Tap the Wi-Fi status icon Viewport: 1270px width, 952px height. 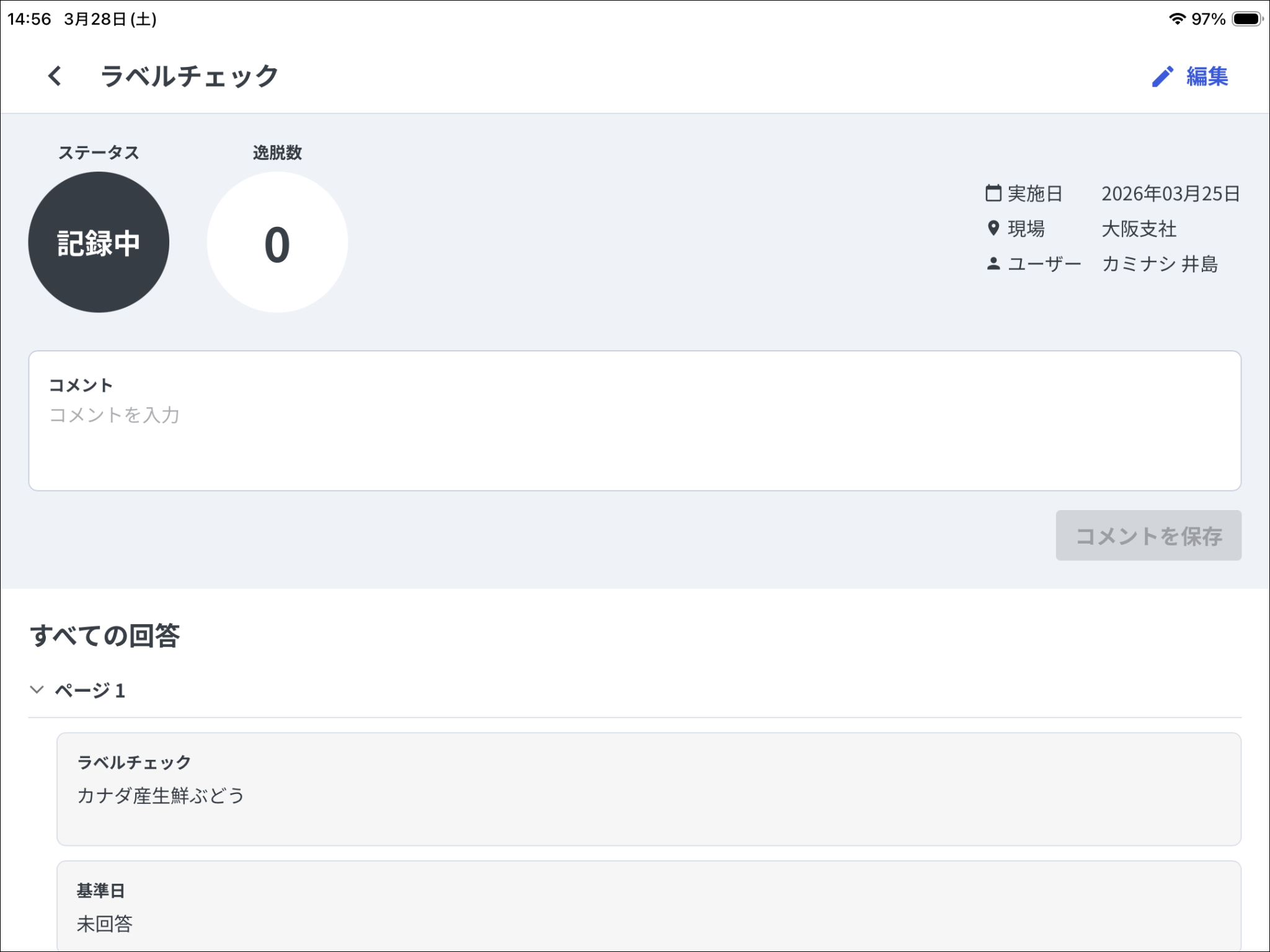1176,19
